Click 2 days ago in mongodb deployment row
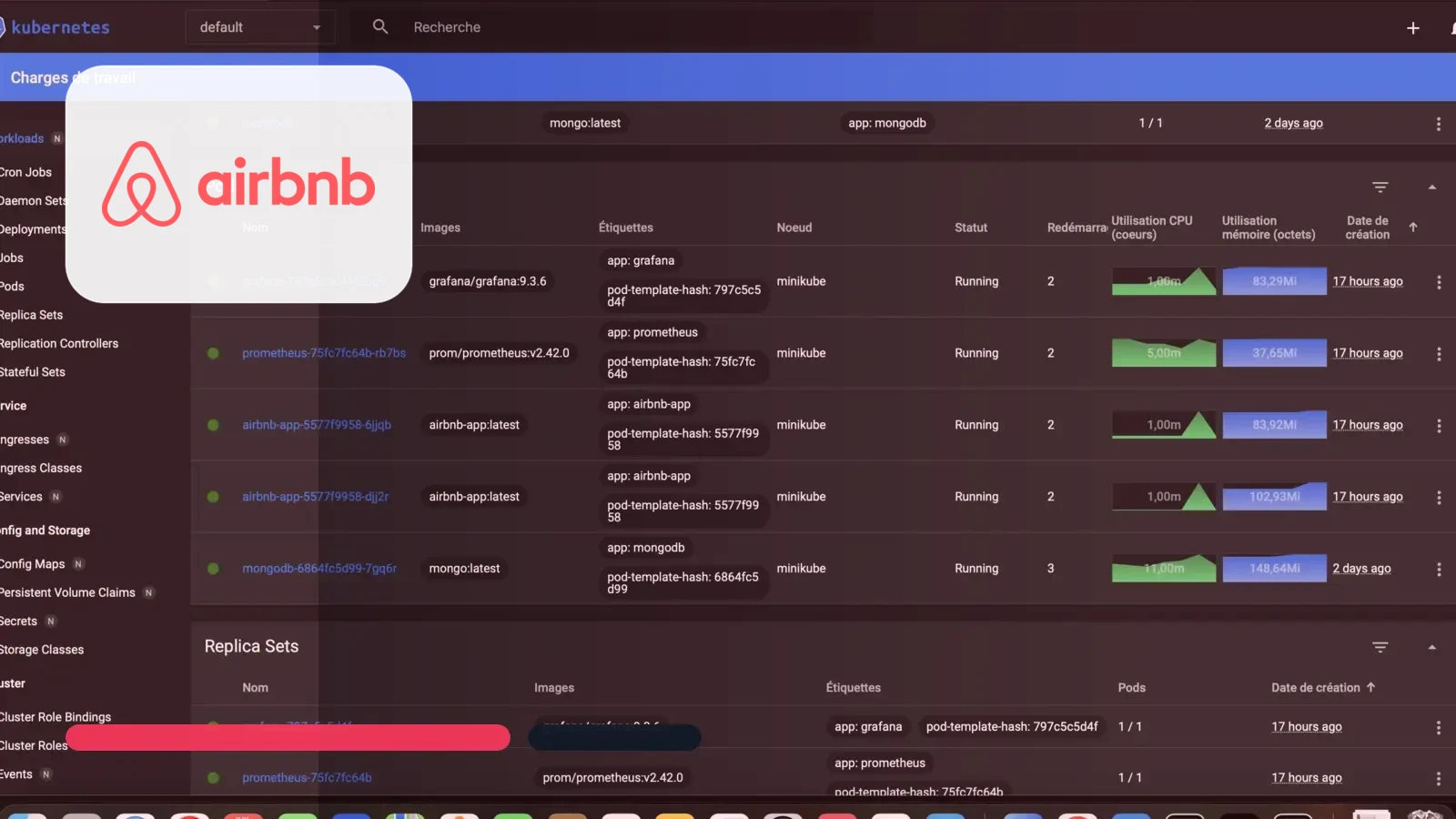This screenshot has width=1456, height=819. tap(1293, 123)
